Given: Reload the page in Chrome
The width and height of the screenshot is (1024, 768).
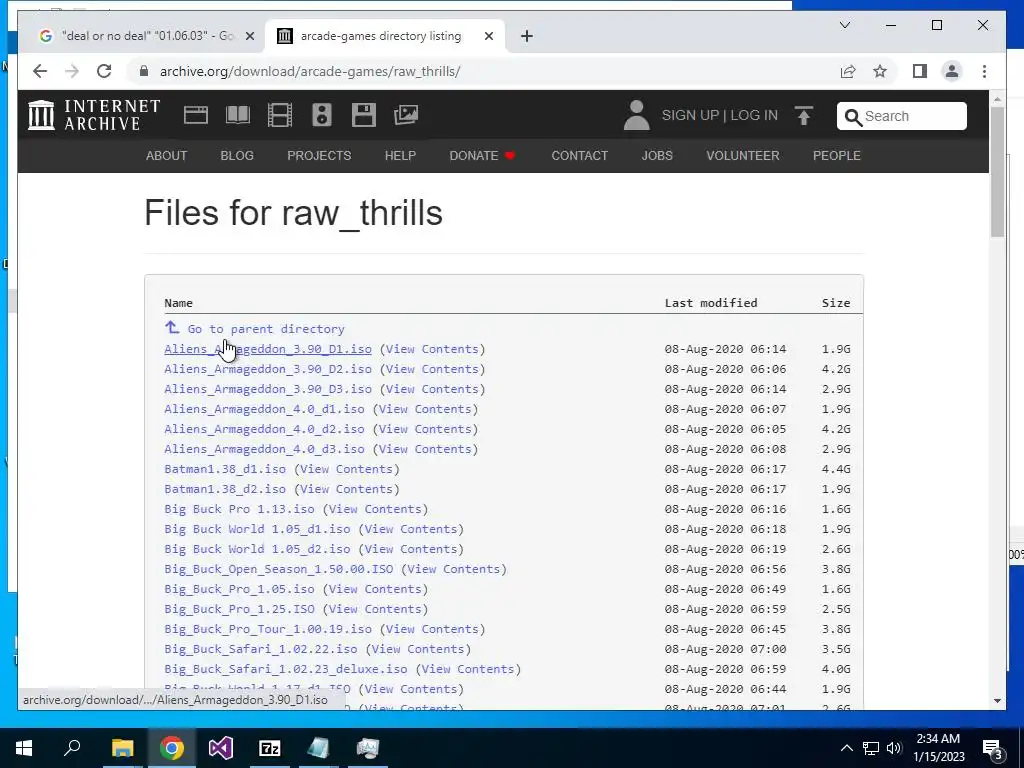Looking at the screenshot, I should pos(104,71).
